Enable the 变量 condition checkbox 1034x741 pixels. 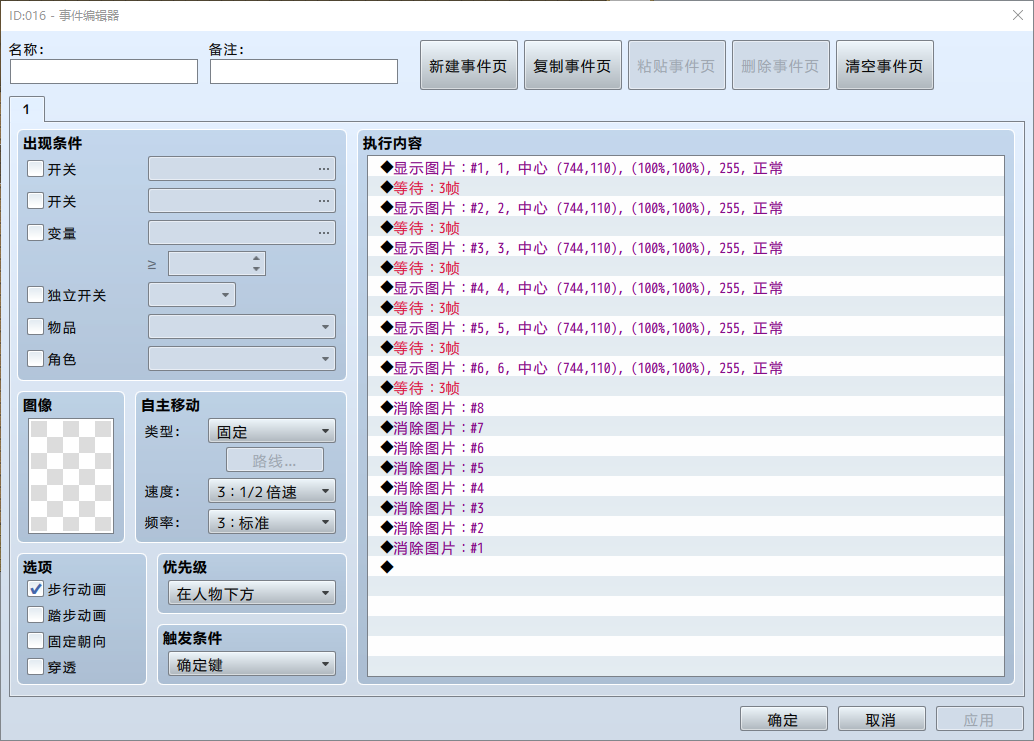pos(36,232)
